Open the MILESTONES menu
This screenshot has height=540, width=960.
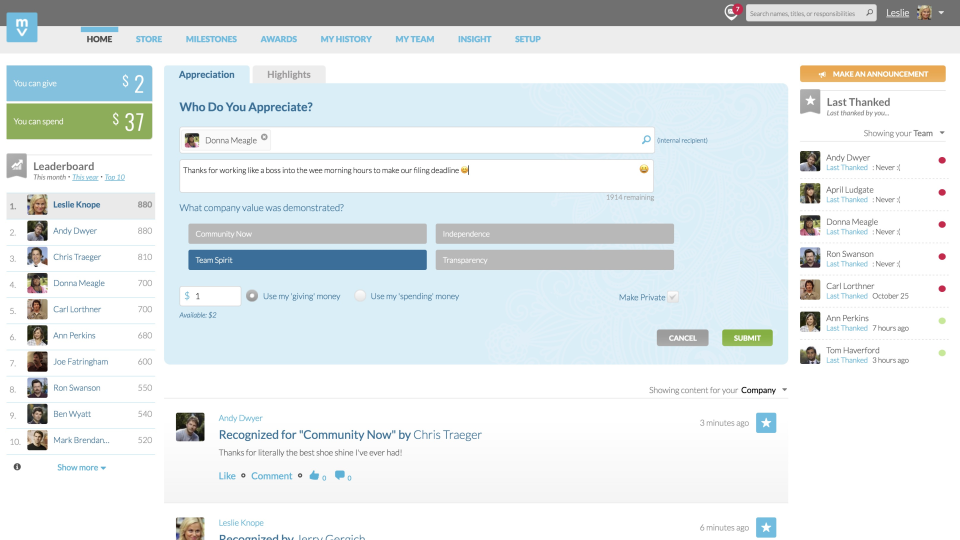[x=211, y=39]
